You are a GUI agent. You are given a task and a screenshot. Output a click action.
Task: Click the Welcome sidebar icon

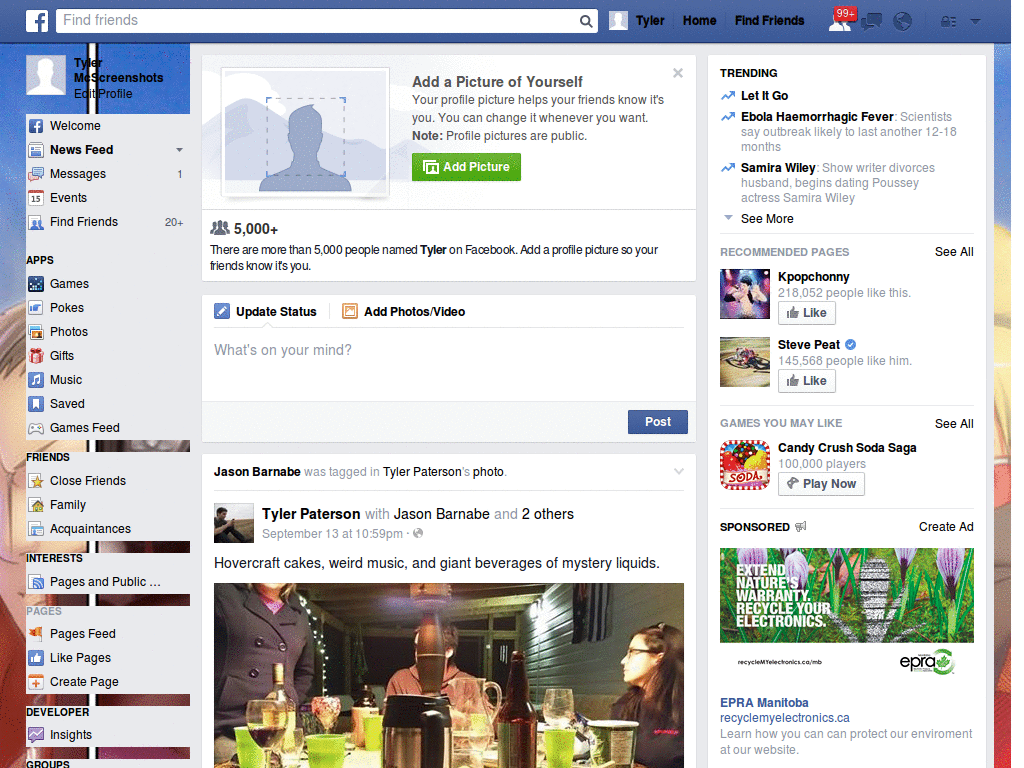36,126
